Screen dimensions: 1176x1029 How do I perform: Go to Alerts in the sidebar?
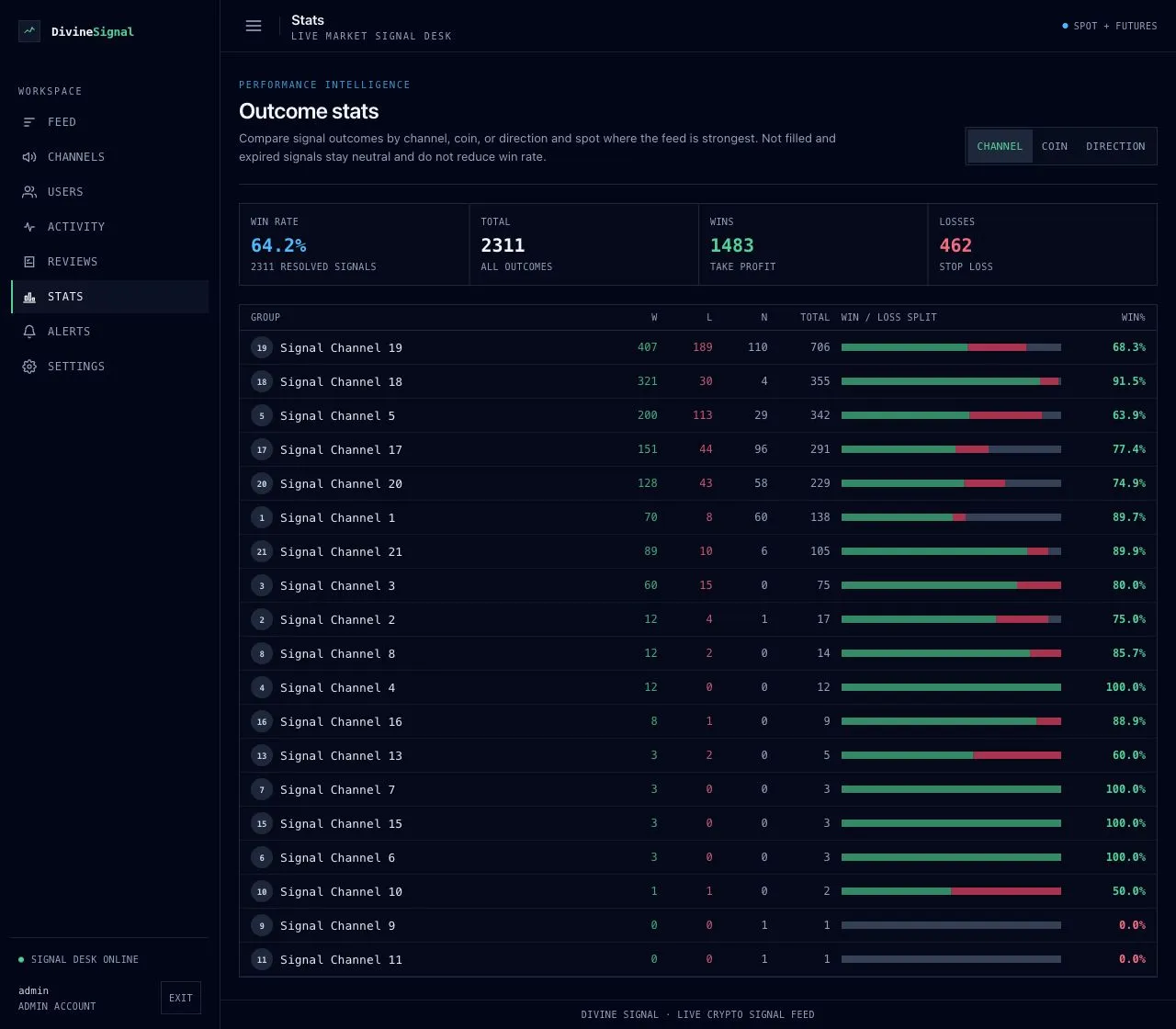(x=110, y=332)
